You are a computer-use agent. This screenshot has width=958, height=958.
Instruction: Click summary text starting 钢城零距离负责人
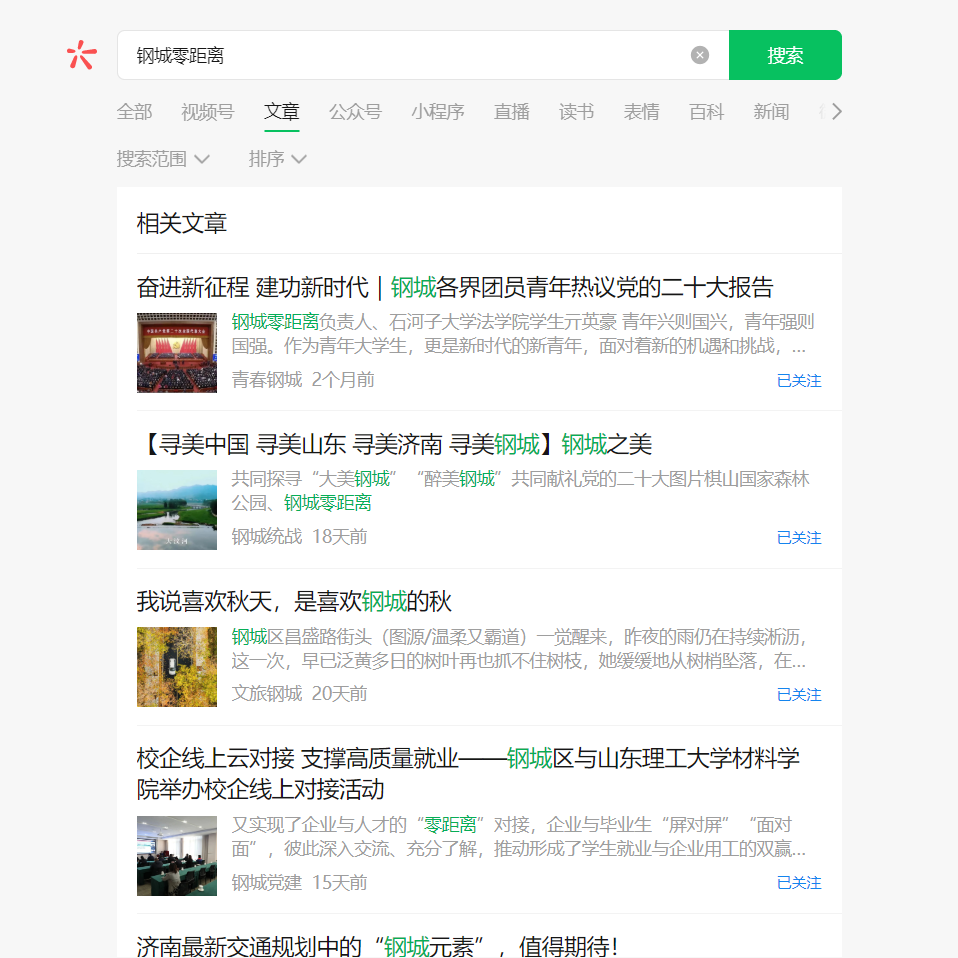(x=523, y=334)
